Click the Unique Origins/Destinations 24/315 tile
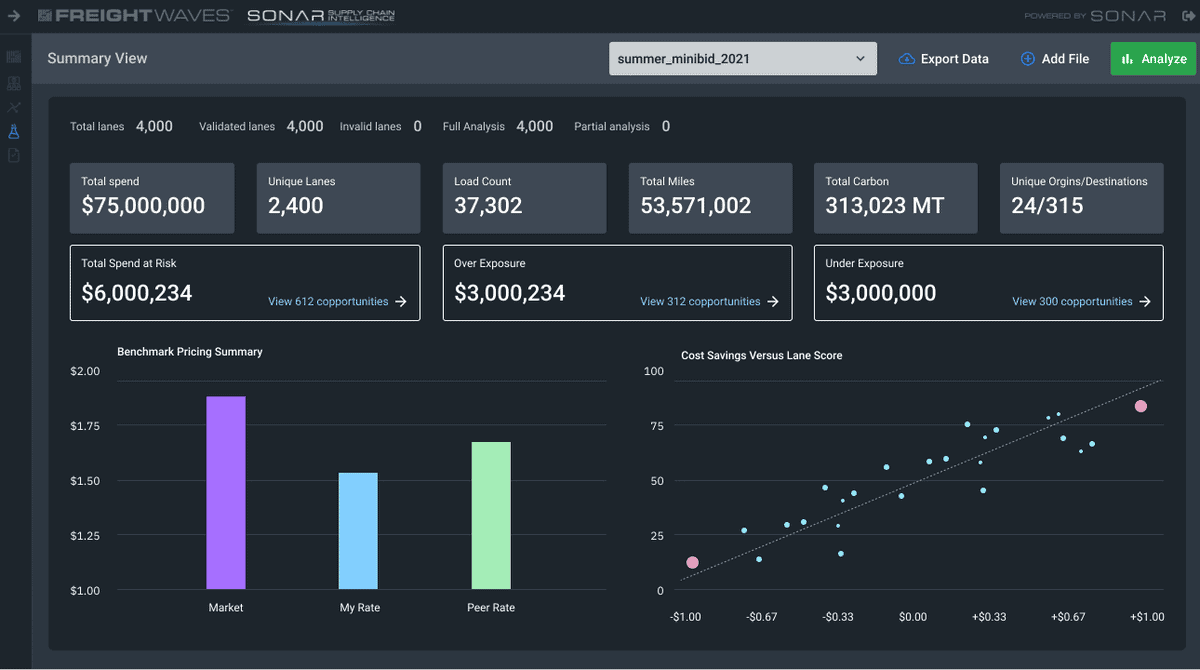 [1082, 199]
